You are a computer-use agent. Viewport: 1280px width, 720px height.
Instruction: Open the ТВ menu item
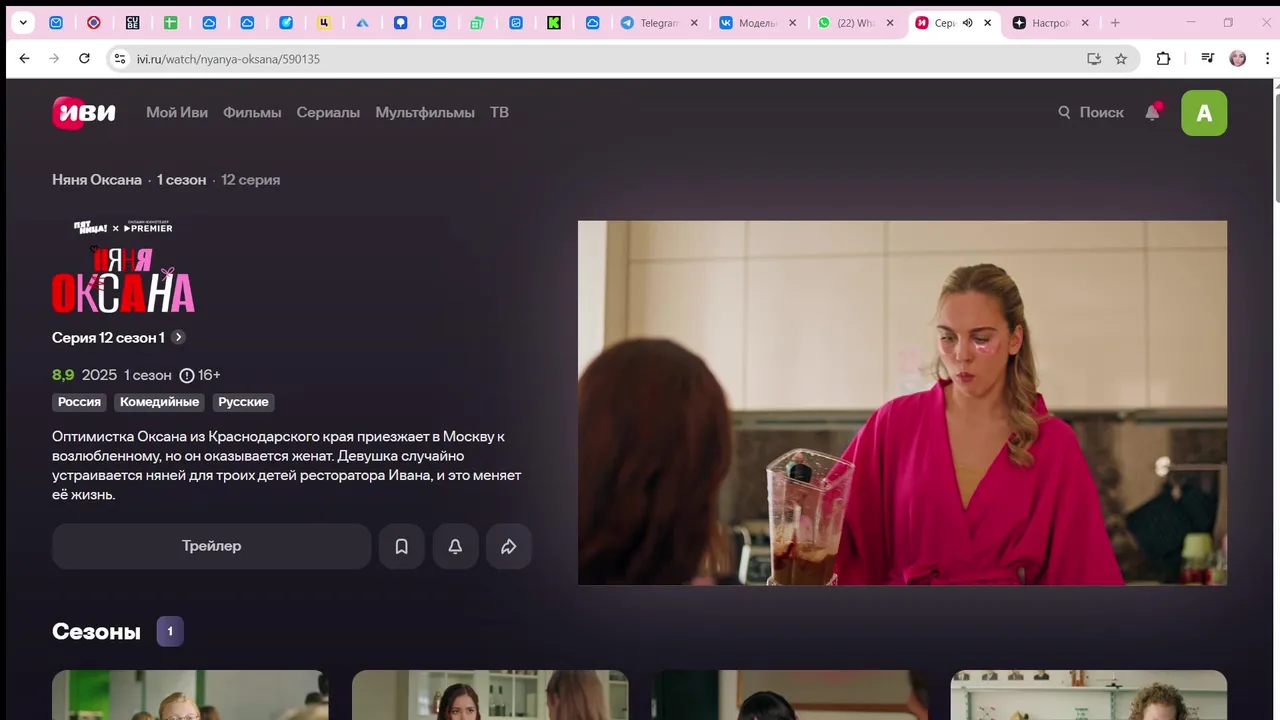[499, 112]
